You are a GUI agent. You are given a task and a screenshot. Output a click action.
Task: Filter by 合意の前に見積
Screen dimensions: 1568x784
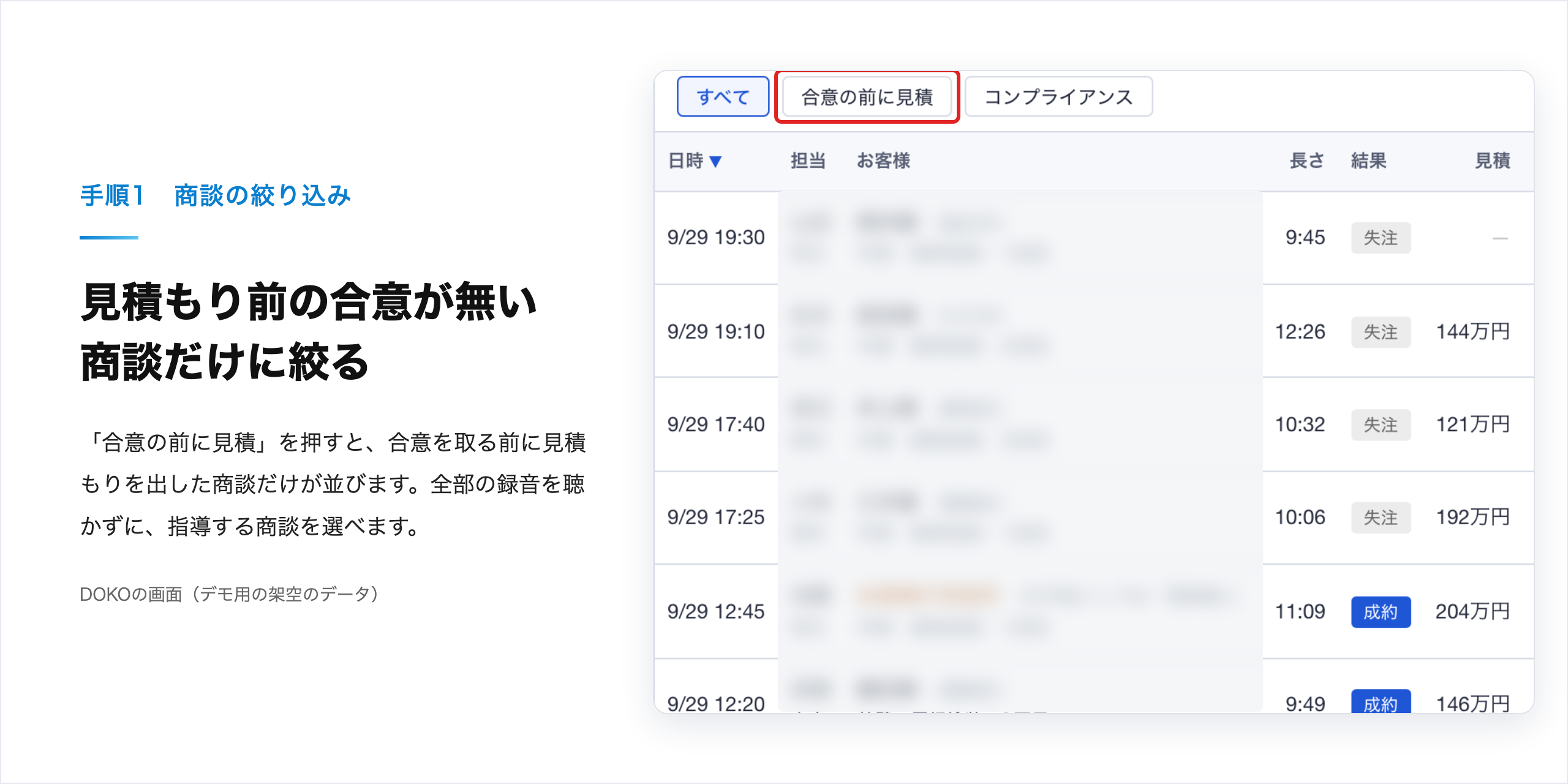click(x=867, y=97)
